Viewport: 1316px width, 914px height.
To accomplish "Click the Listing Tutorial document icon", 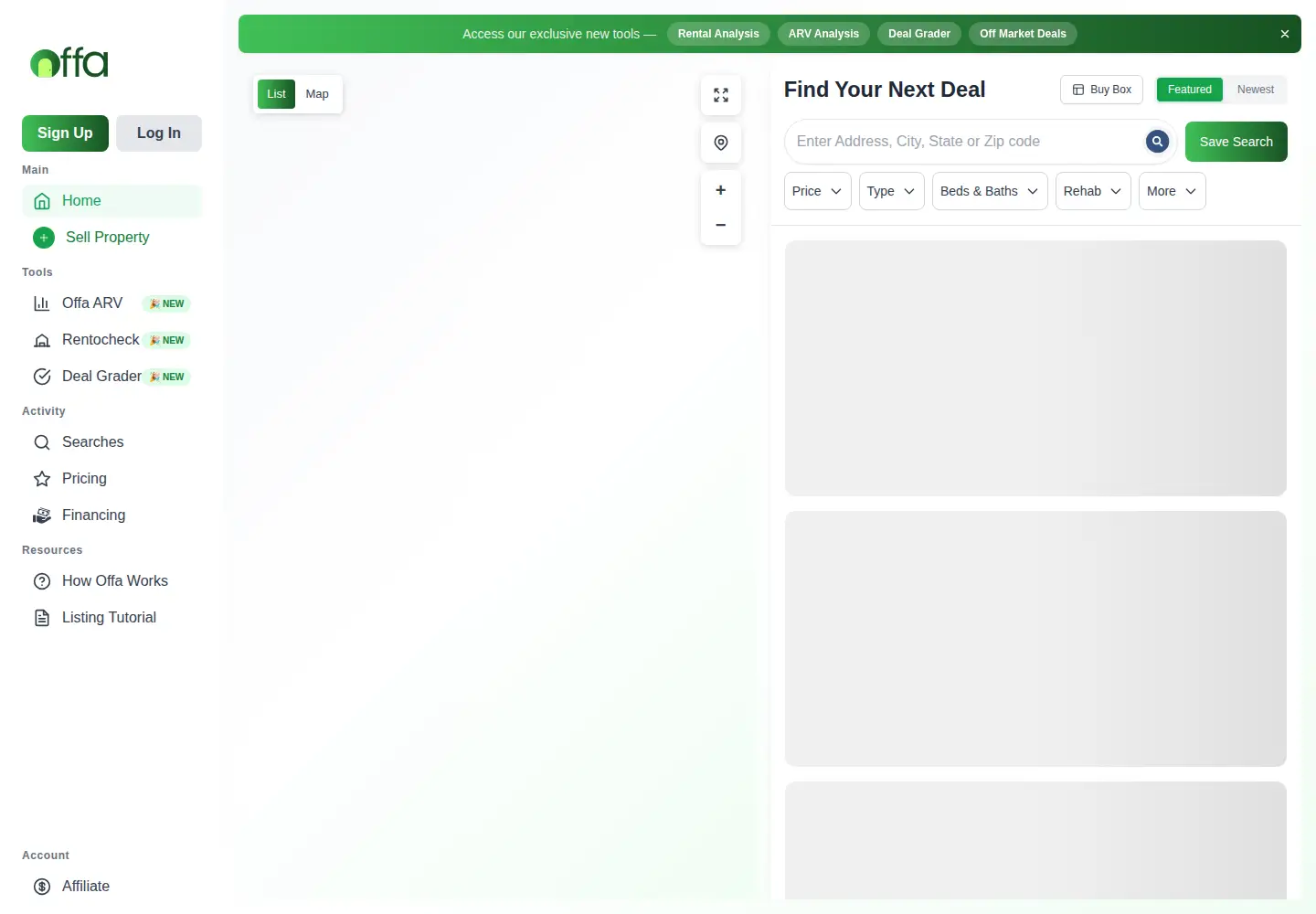I will (x=42, y=618).
